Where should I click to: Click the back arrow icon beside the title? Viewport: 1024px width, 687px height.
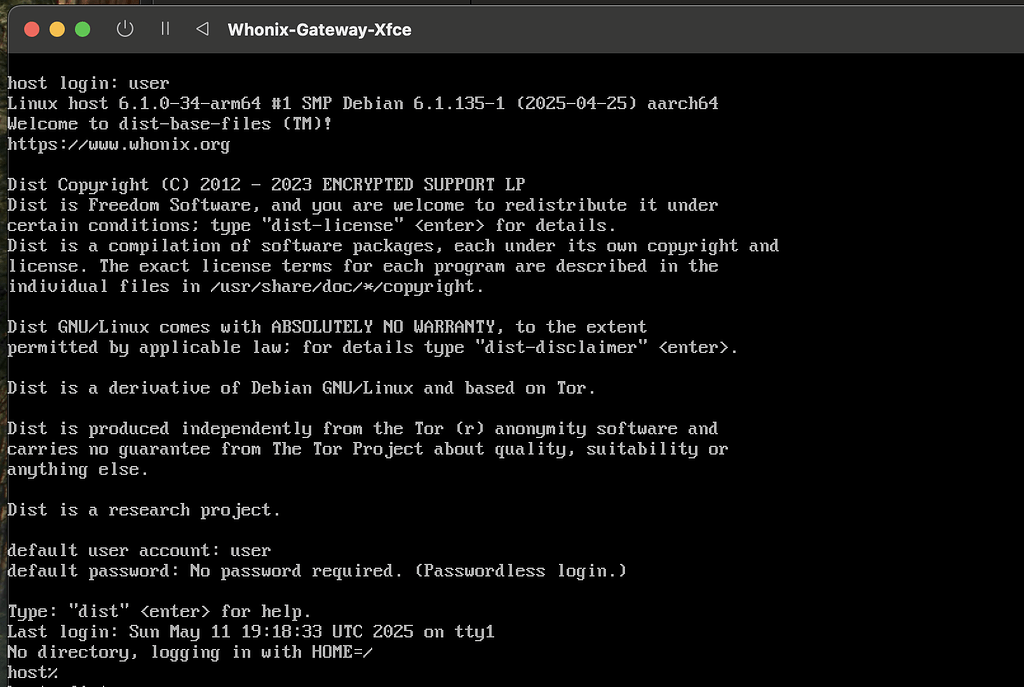[x=201, y=29]
